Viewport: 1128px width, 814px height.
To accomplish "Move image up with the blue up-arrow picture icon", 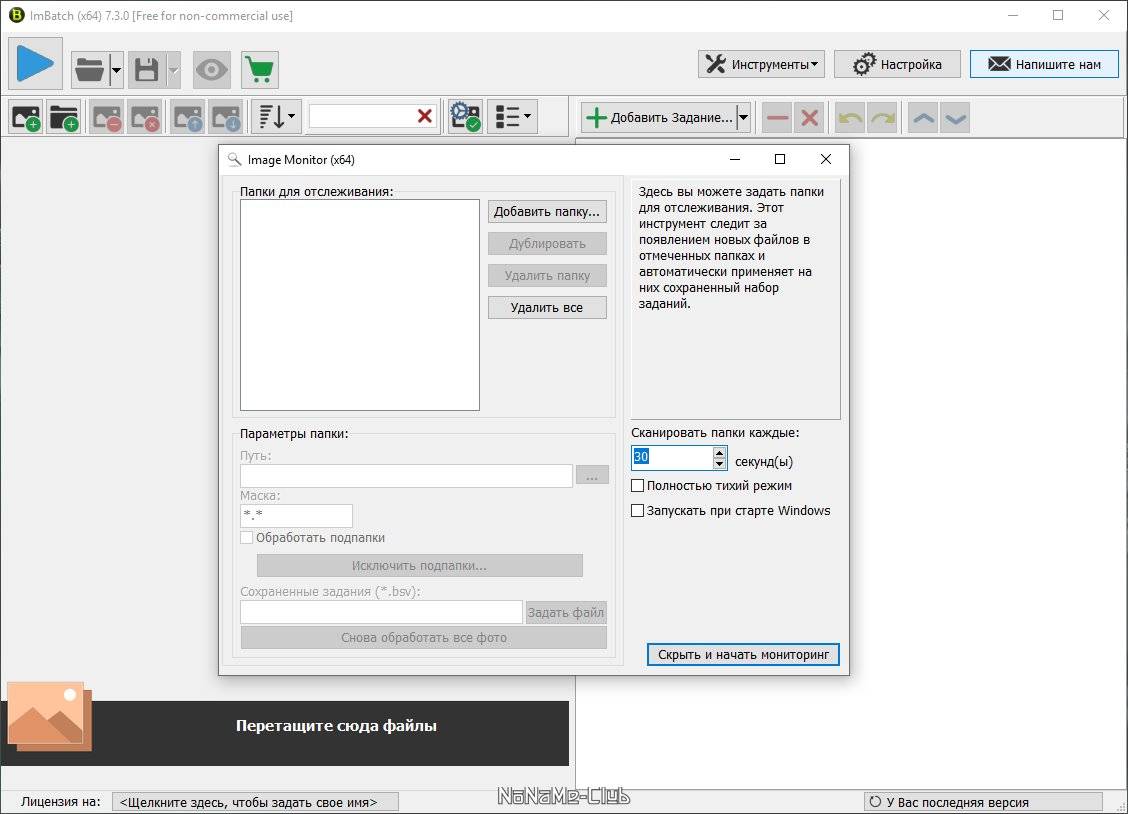I will tap(188, 116).
